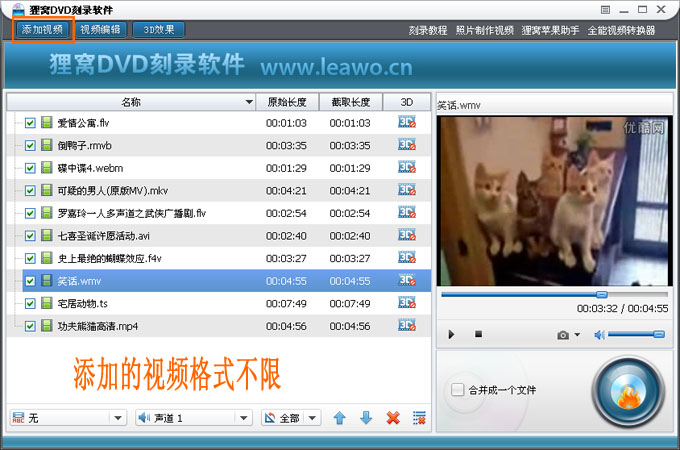The height and width of the screenshot is (450, 680).
Task: Toggle 3D icon for 碟中谍4.webm
Action: tap(407, 167)
